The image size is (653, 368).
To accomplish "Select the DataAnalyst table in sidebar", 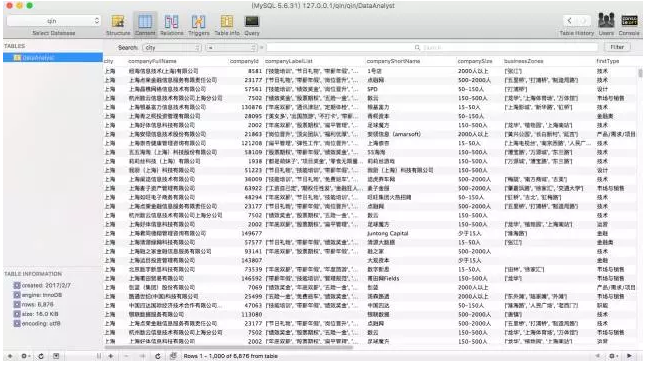I will click(53, 57).
